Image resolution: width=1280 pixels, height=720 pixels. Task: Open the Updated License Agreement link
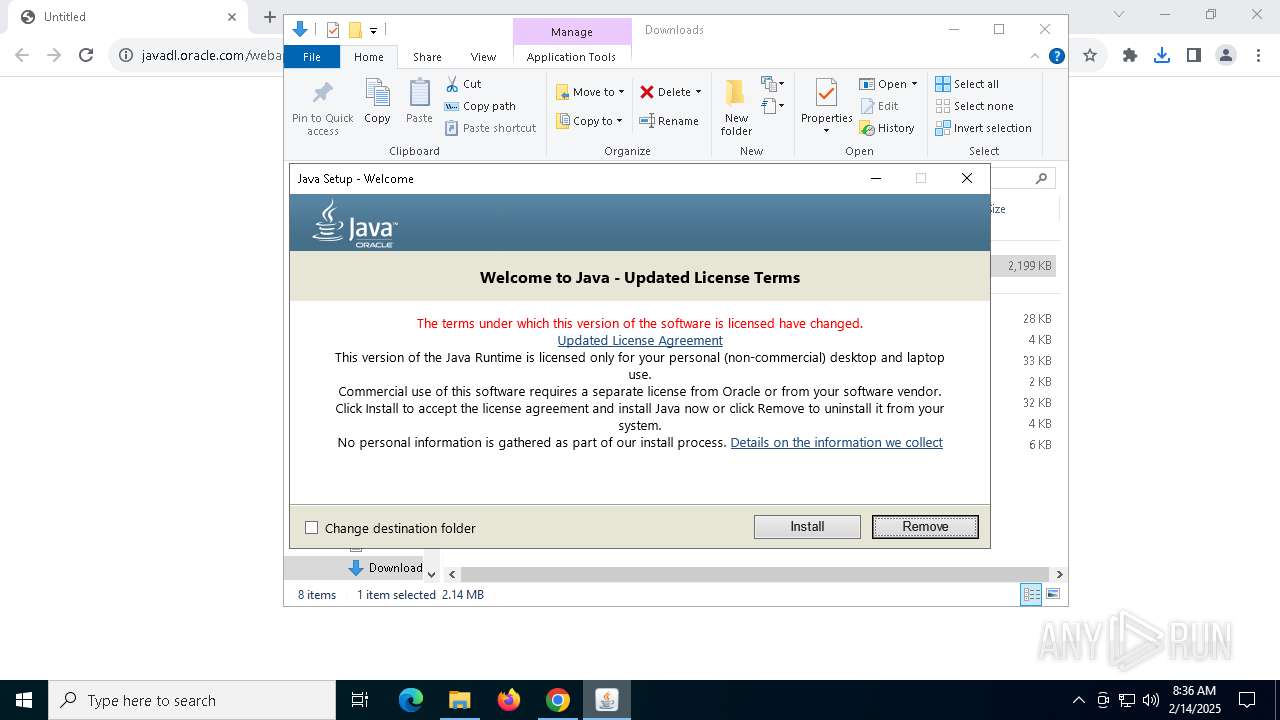coord(640,340)
